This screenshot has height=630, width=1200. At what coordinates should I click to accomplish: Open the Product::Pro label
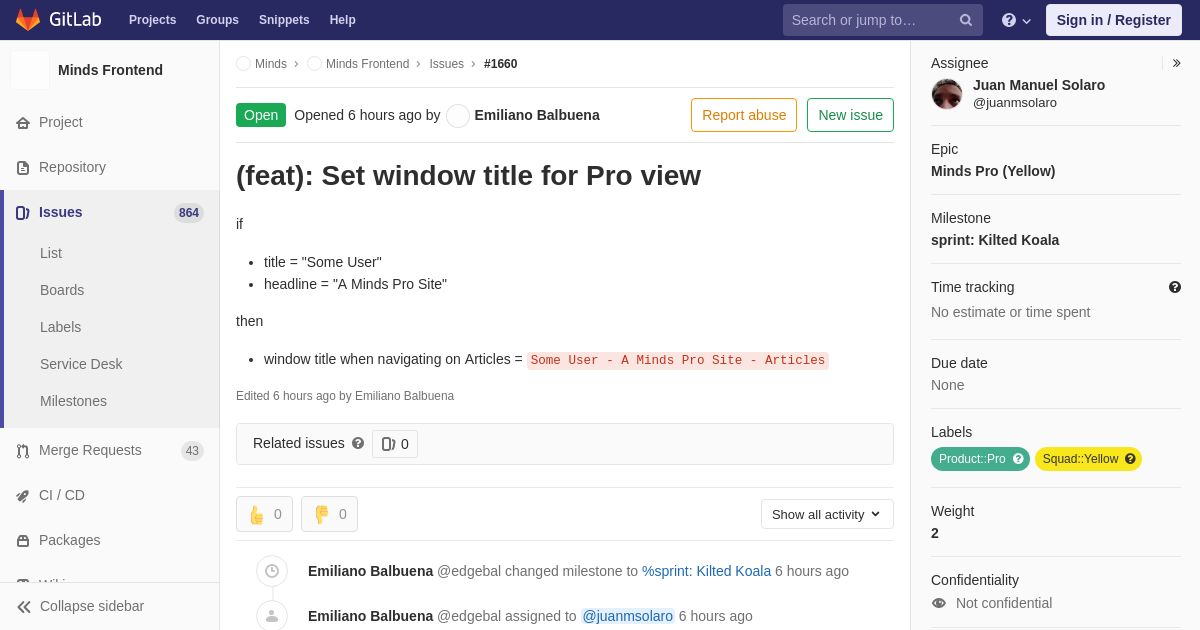click(971, 459)
